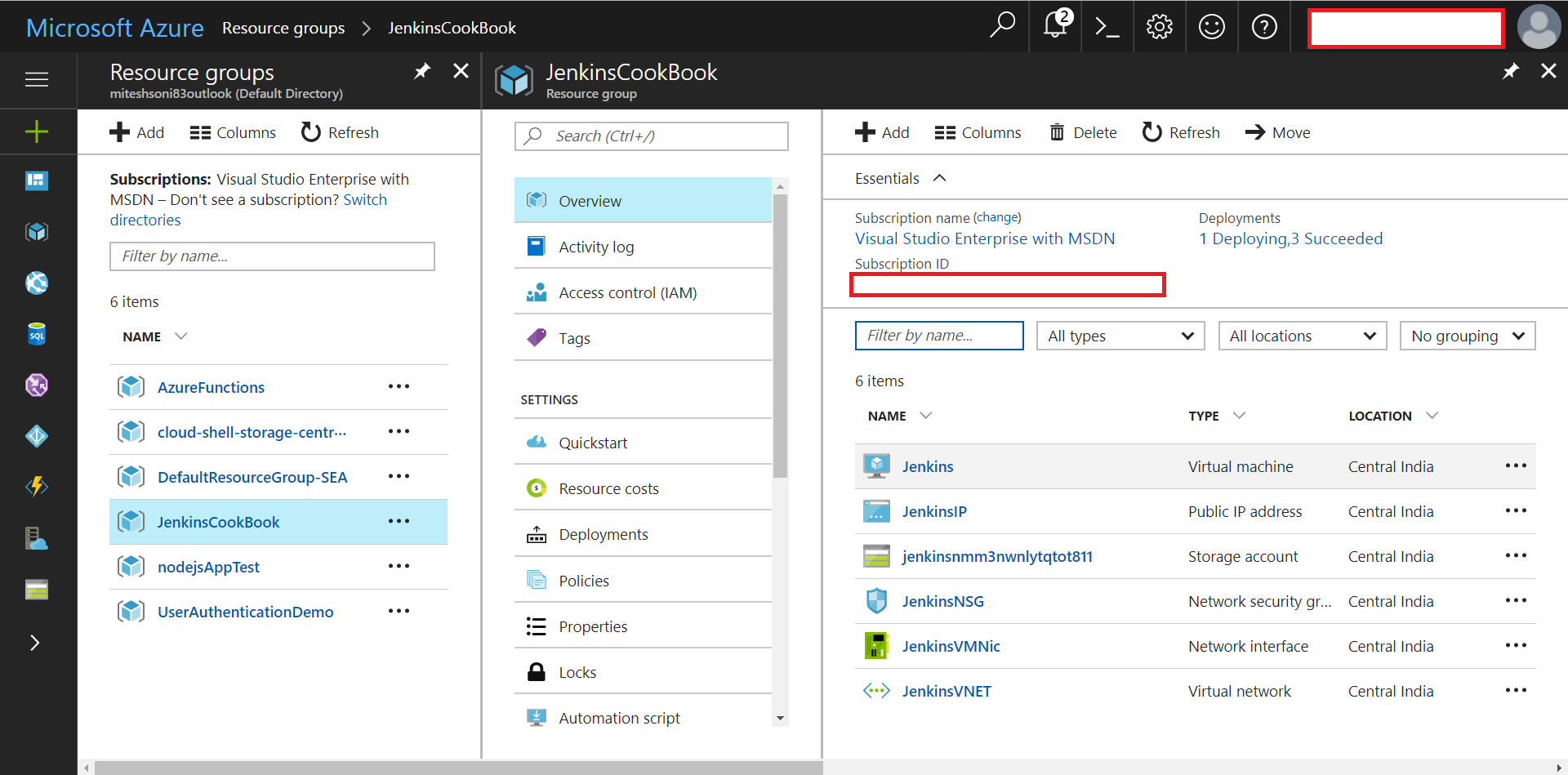The width and height of the screenshot is (1568, 775).
Task: Open the notifications bell icon
Action: tap(1055, 25)
